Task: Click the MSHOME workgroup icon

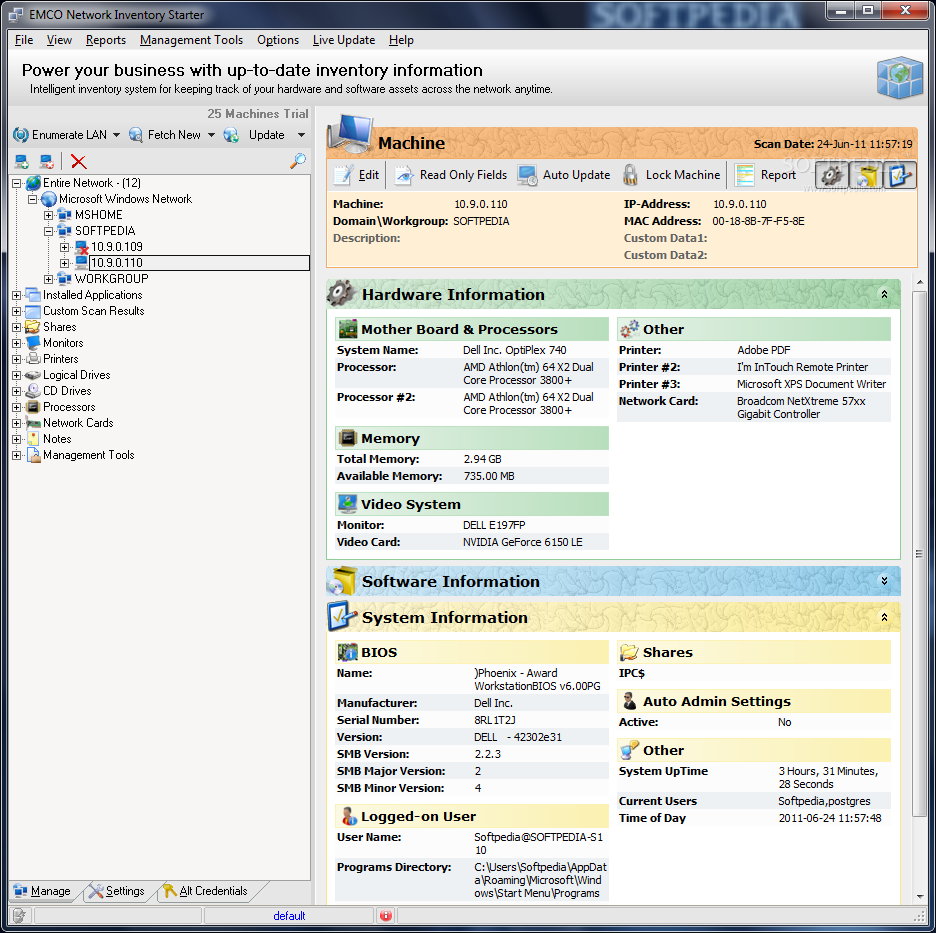Action: 64,215
